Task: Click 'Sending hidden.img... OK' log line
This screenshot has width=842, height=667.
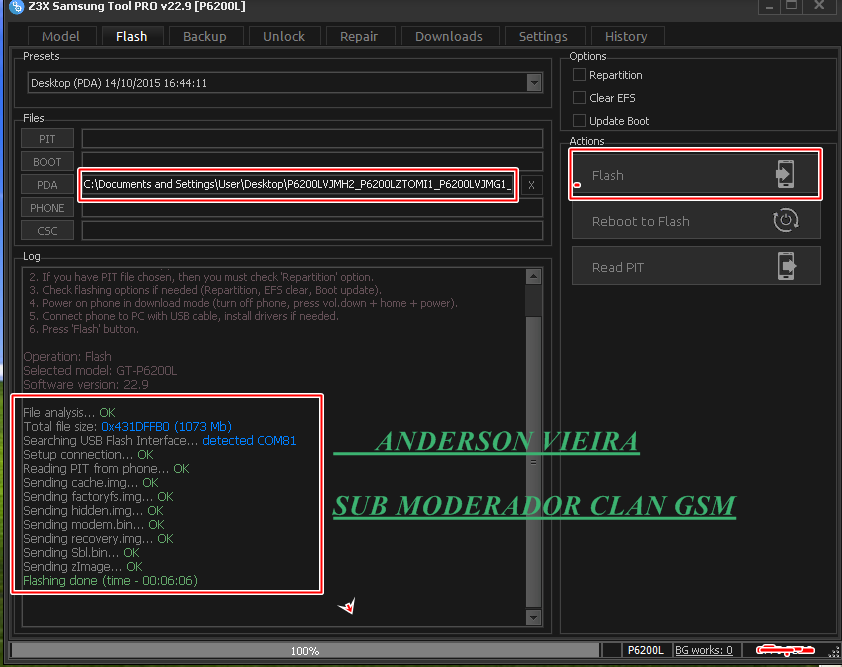Action: click(93, 511)
